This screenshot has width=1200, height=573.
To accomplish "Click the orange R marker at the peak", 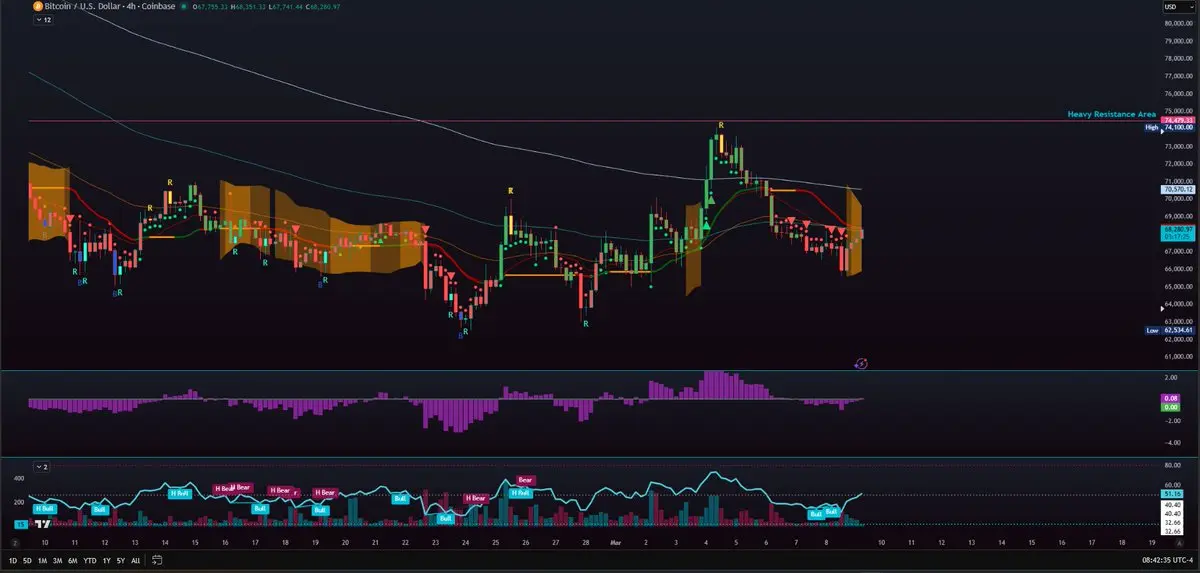I will pyautogui.click(x=720, y=125).
